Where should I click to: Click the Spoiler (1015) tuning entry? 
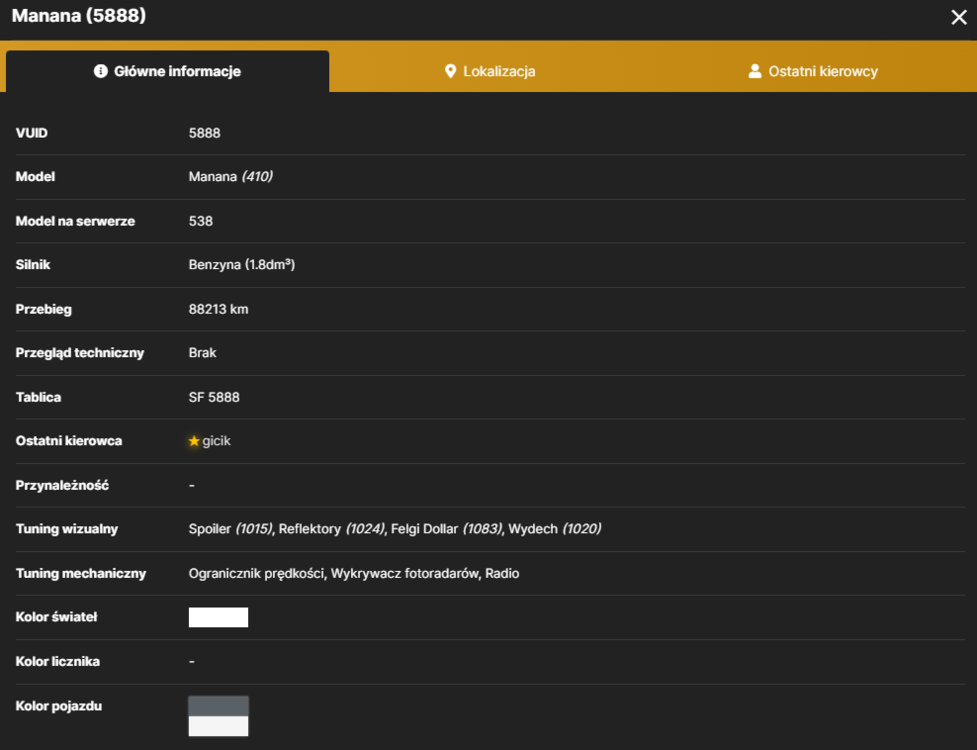point(231,529)
